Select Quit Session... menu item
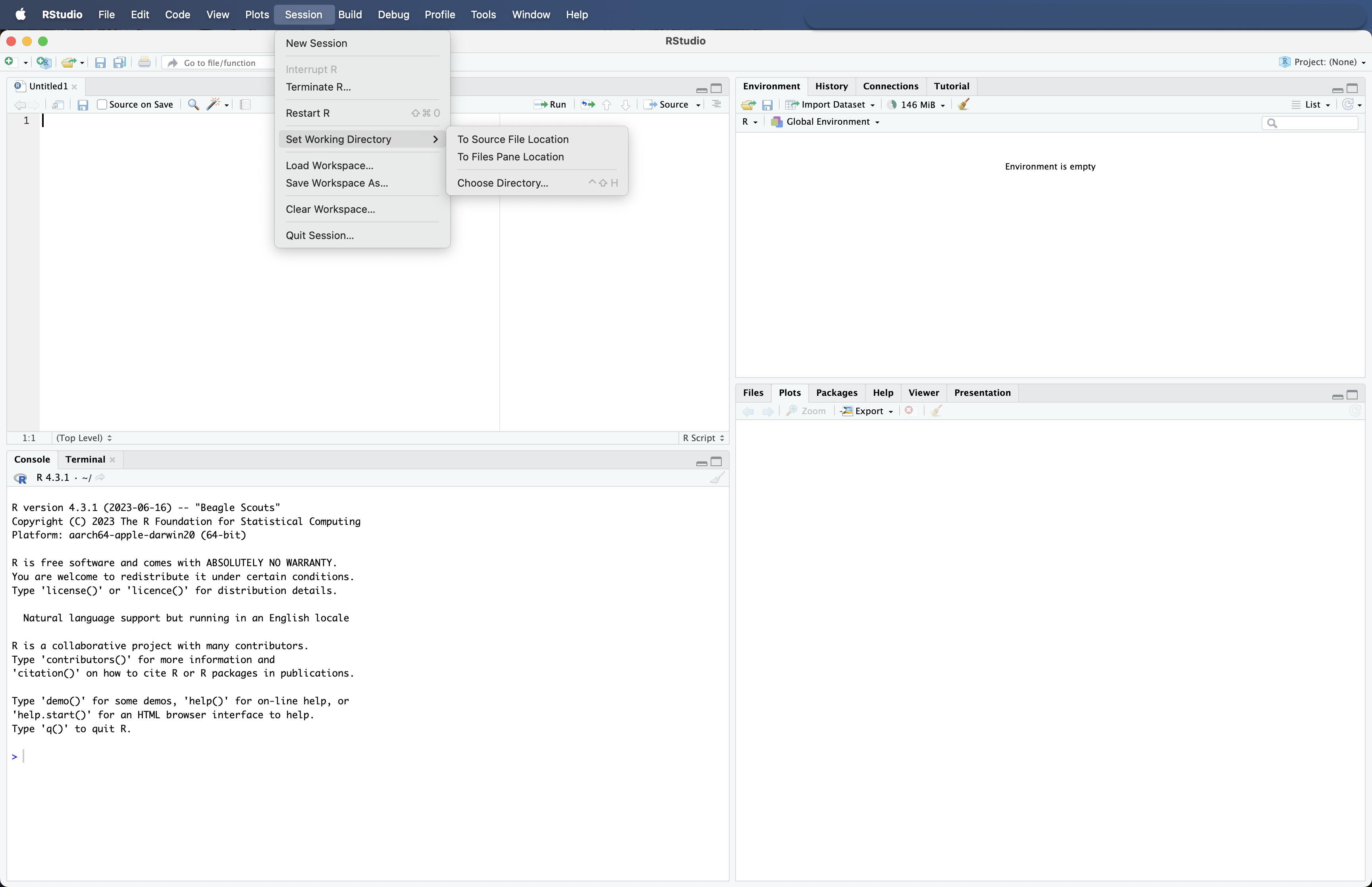The width and height of the screenshot is (1372, 887). click(362, 235)
